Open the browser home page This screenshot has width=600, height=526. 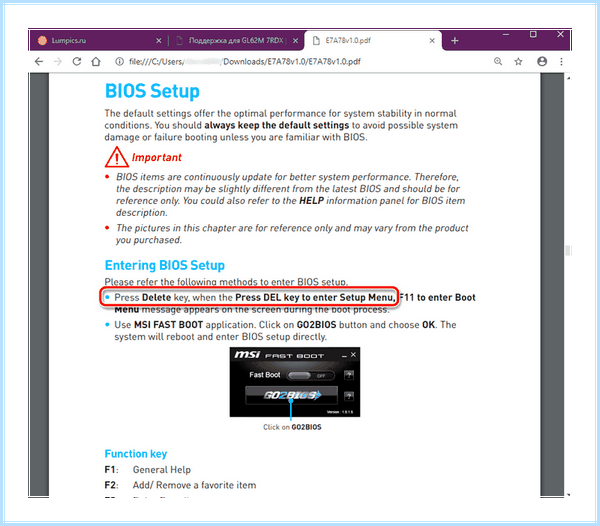coord(96,62)
